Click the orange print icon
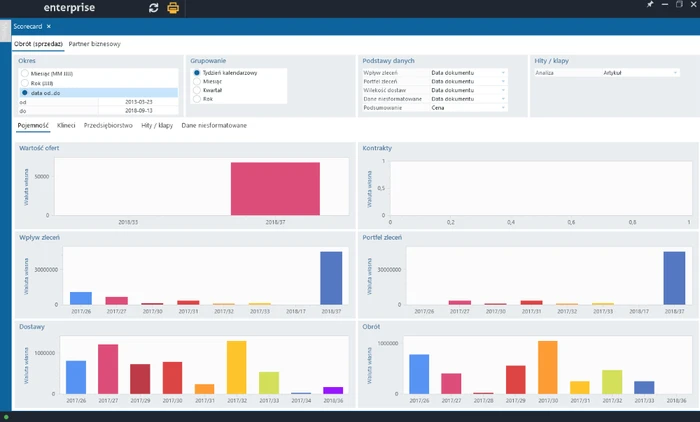 pos(173,8)
